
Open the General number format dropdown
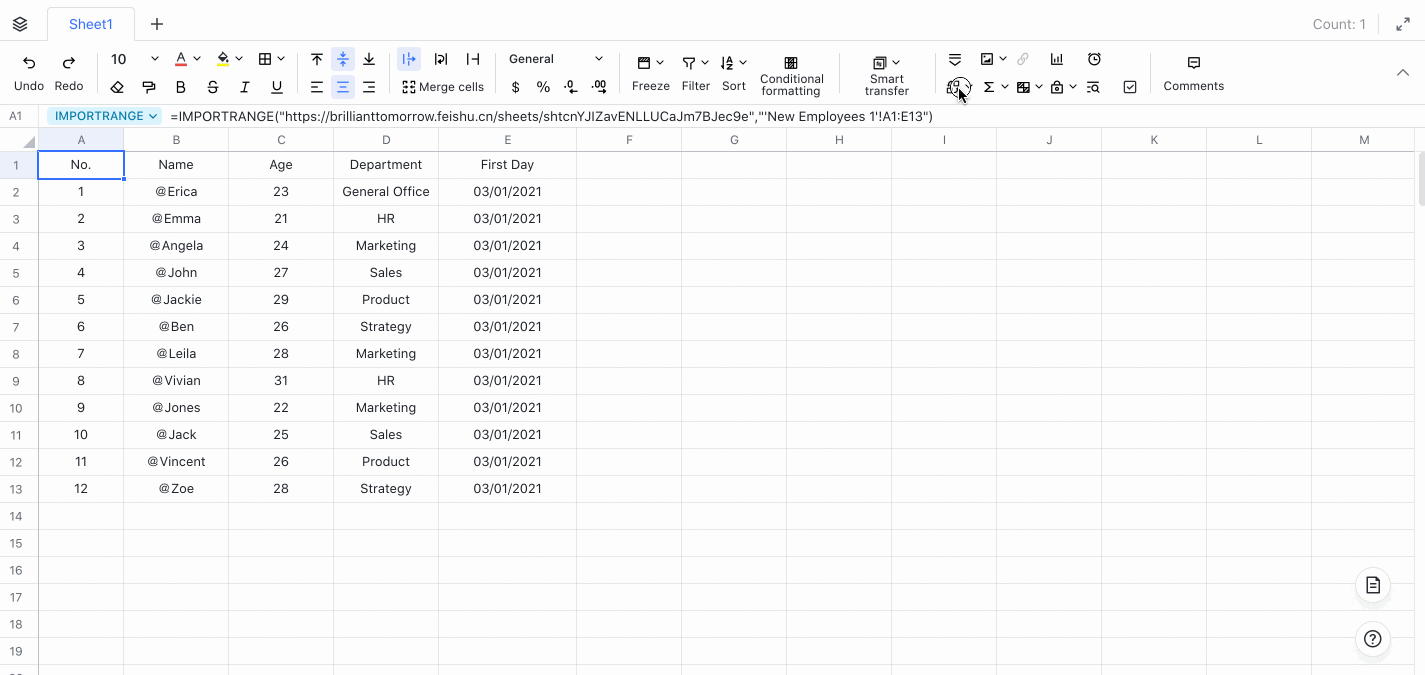555,58
